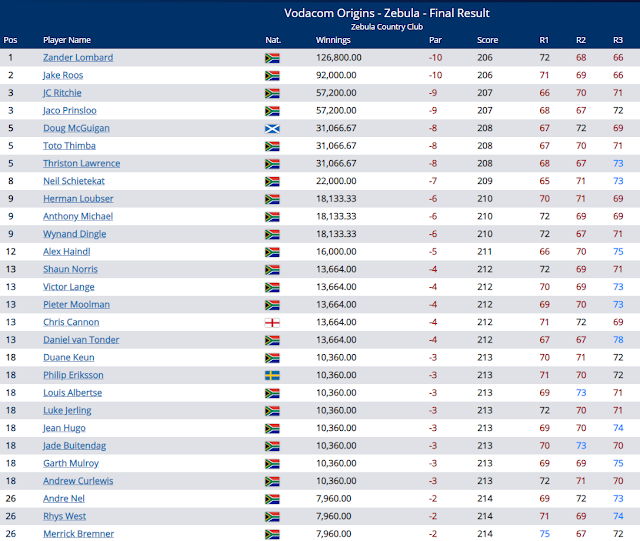This screenshot has height=541, width=640.
Task: Click Anthony Michael player link
Action: click(x=78, y=216)
